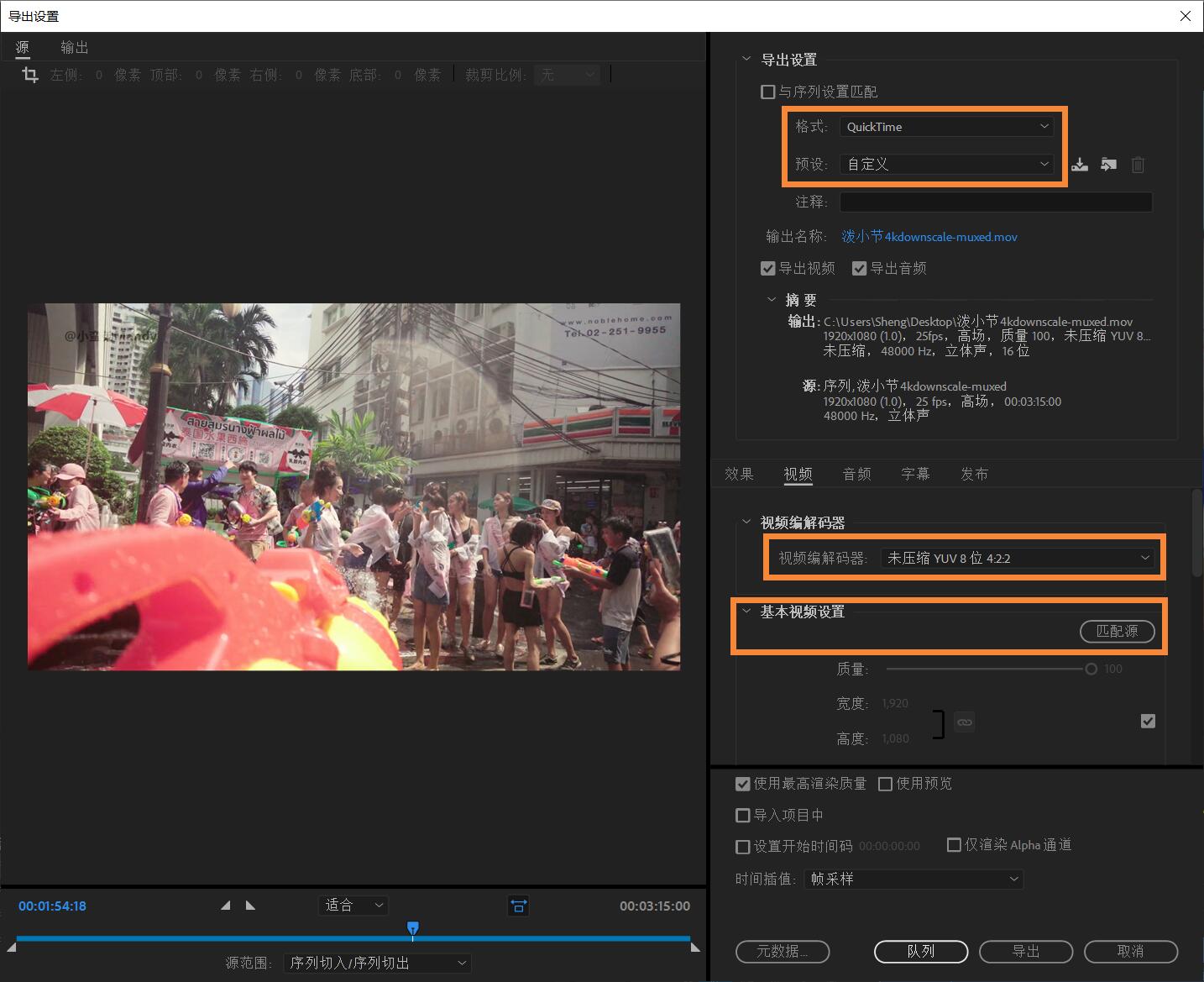
Task: Click the 匹配源 button
Action: point(1117,631)
